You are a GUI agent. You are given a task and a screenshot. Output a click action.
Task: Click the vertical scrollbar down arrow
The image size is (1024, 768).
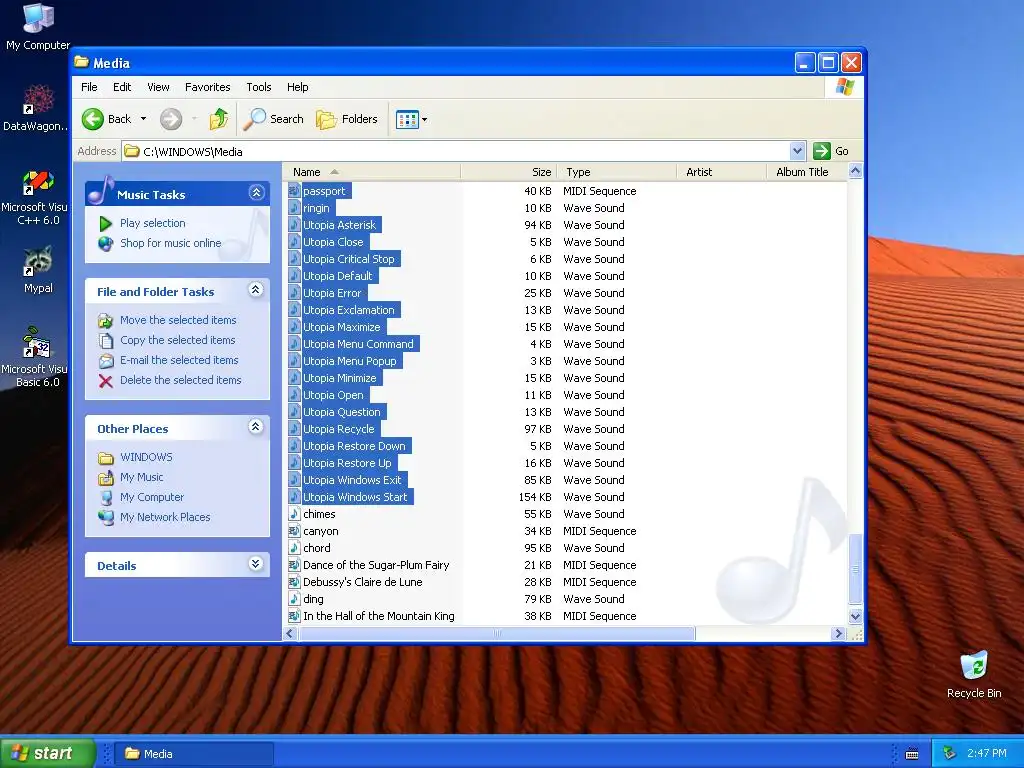855,616
